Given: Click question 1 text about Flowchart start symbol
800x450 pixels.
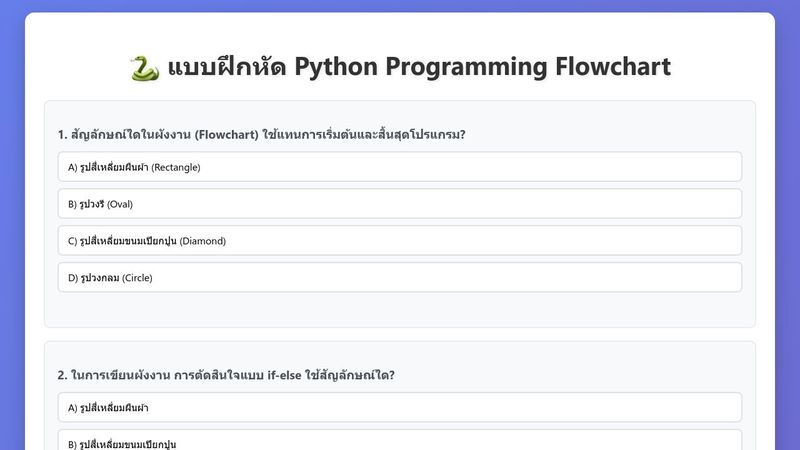Looking at the screenshot, I should pyautogui.click(x=261, y=135).
